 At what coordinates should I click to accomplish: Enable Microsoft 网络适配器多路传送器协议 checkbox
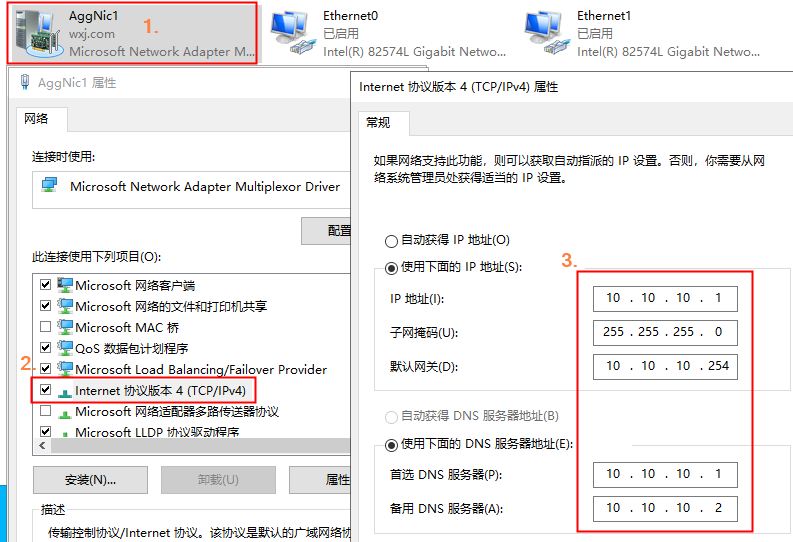pyautogui.click(x=46, y=411)
